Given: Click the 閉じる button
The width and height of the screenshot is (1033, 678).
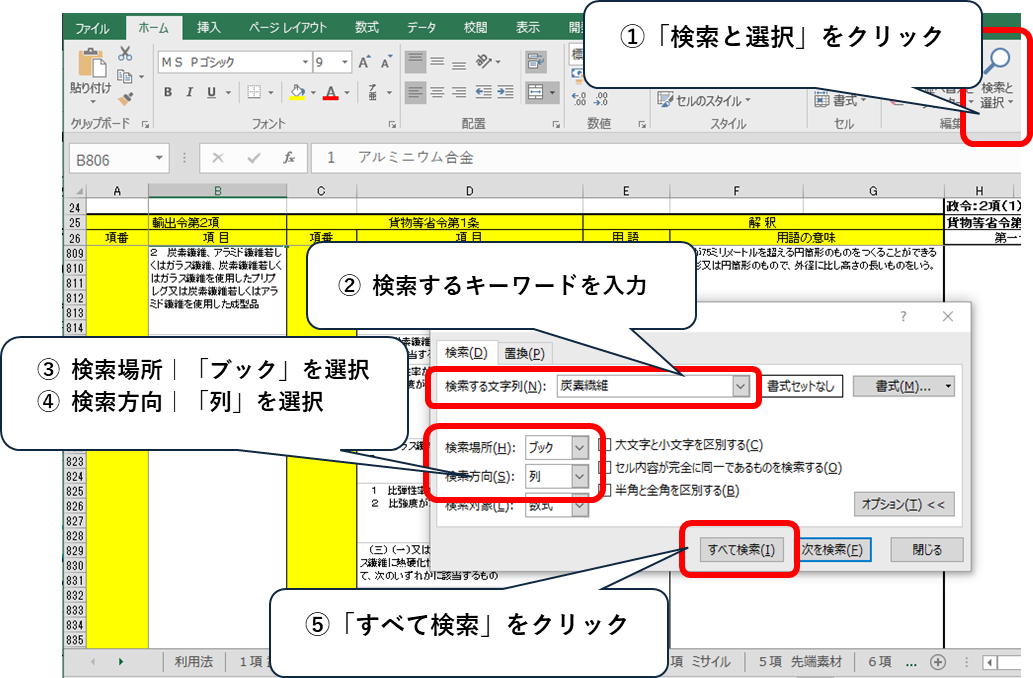Looking at the screenshot, I should 927,550.
